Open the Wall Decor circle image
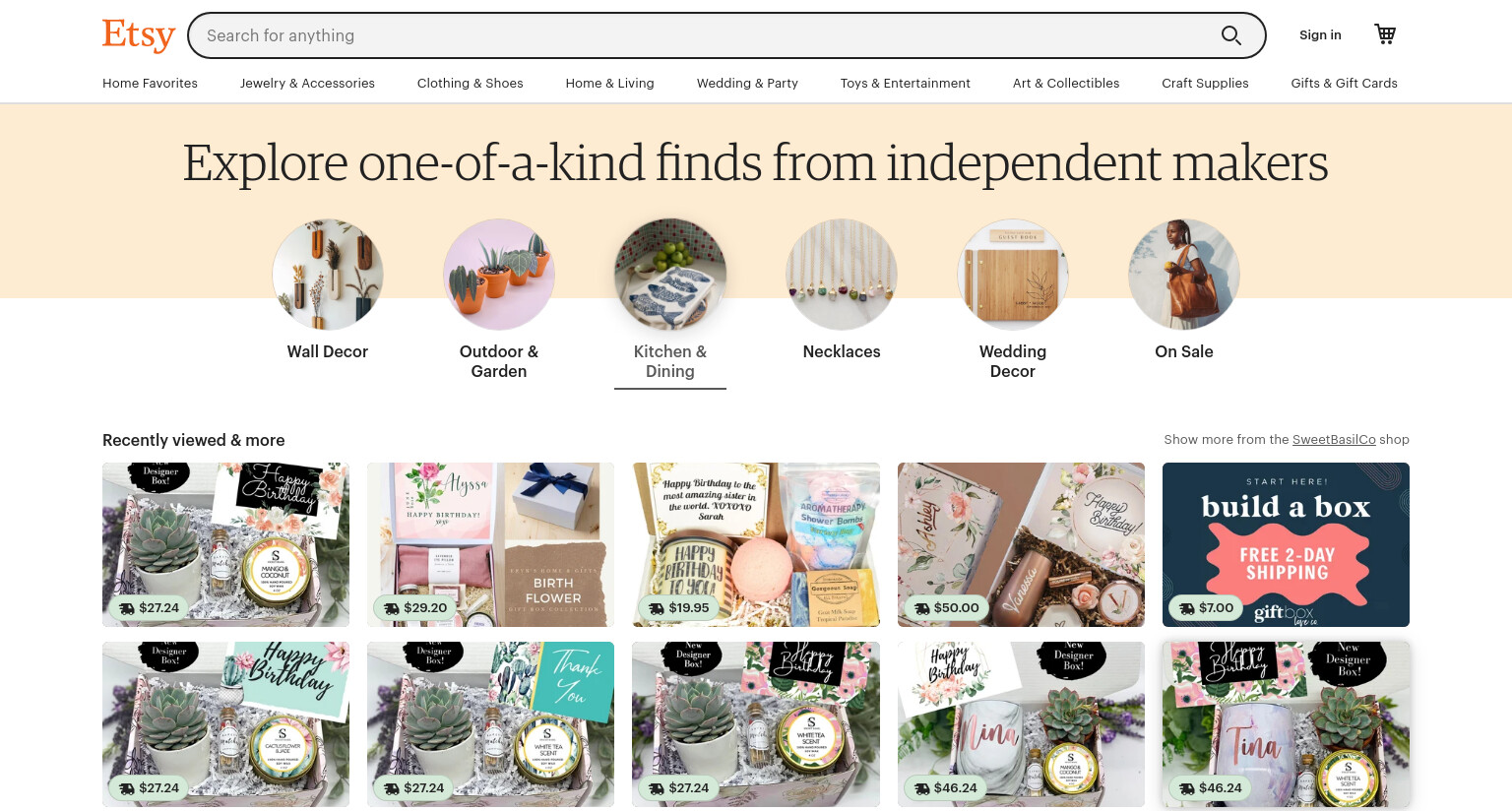 point(328,275)
